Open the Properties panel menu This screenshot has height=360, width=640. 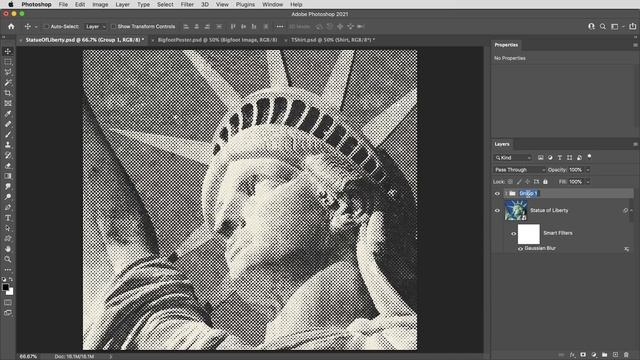coord(635,45)
